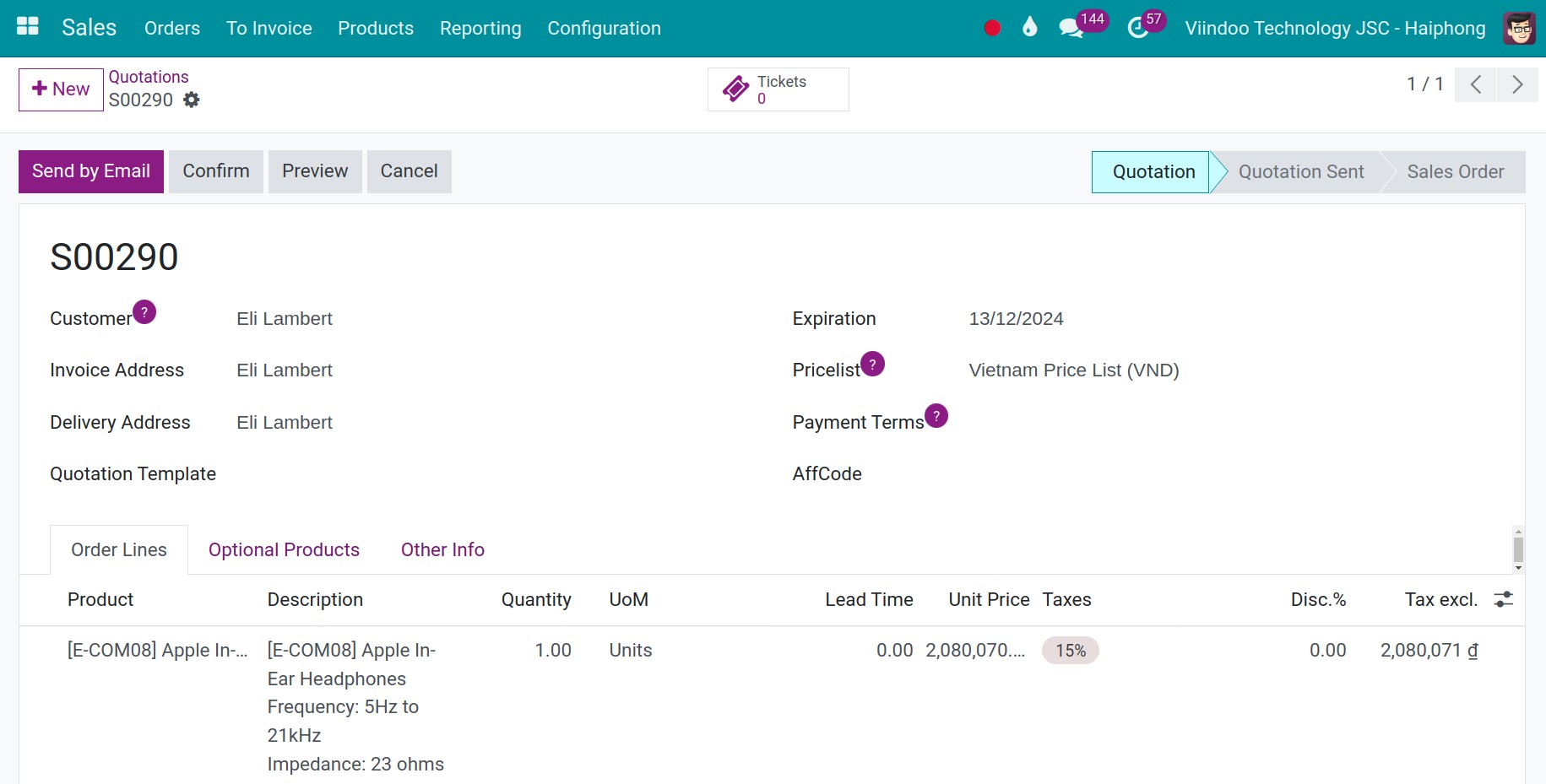Viewport: 1546px width, 784px height.
Task: Open the Configuration menu
Action: point(604,28)
